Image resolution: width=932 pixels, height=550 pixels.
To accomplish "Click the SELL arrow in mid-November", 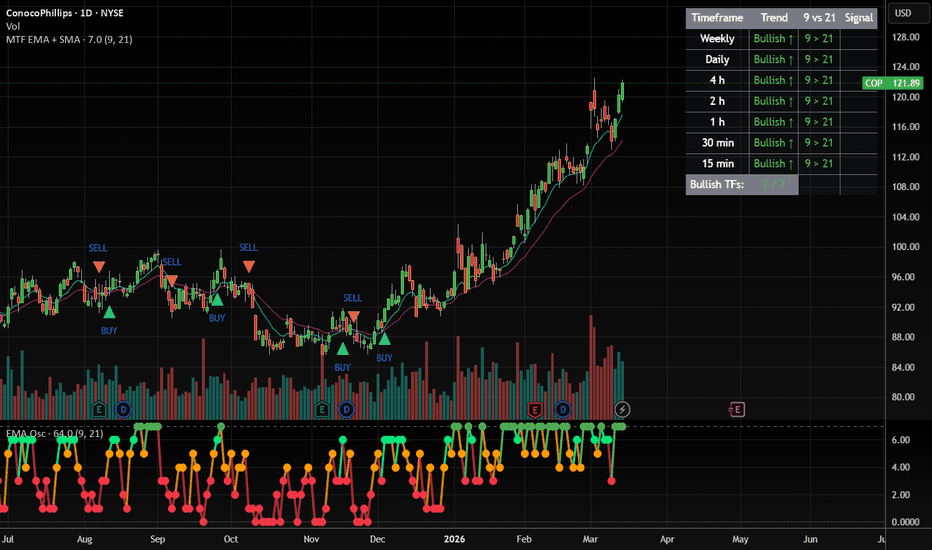I will (x=353, y=315).
